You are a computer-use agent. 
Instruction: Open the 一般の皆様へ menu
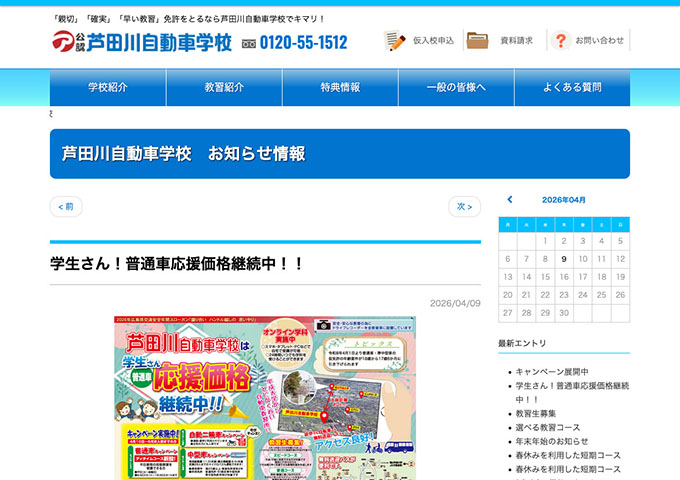pos(456,87)
